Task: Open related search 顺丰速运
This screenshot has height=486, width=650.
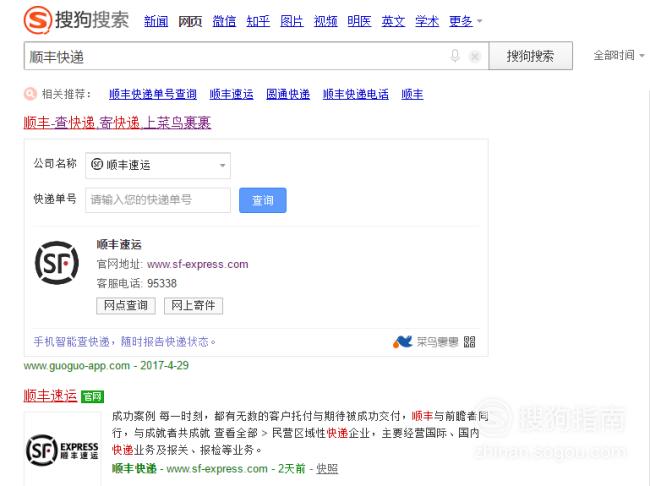Action: [231, 94]
